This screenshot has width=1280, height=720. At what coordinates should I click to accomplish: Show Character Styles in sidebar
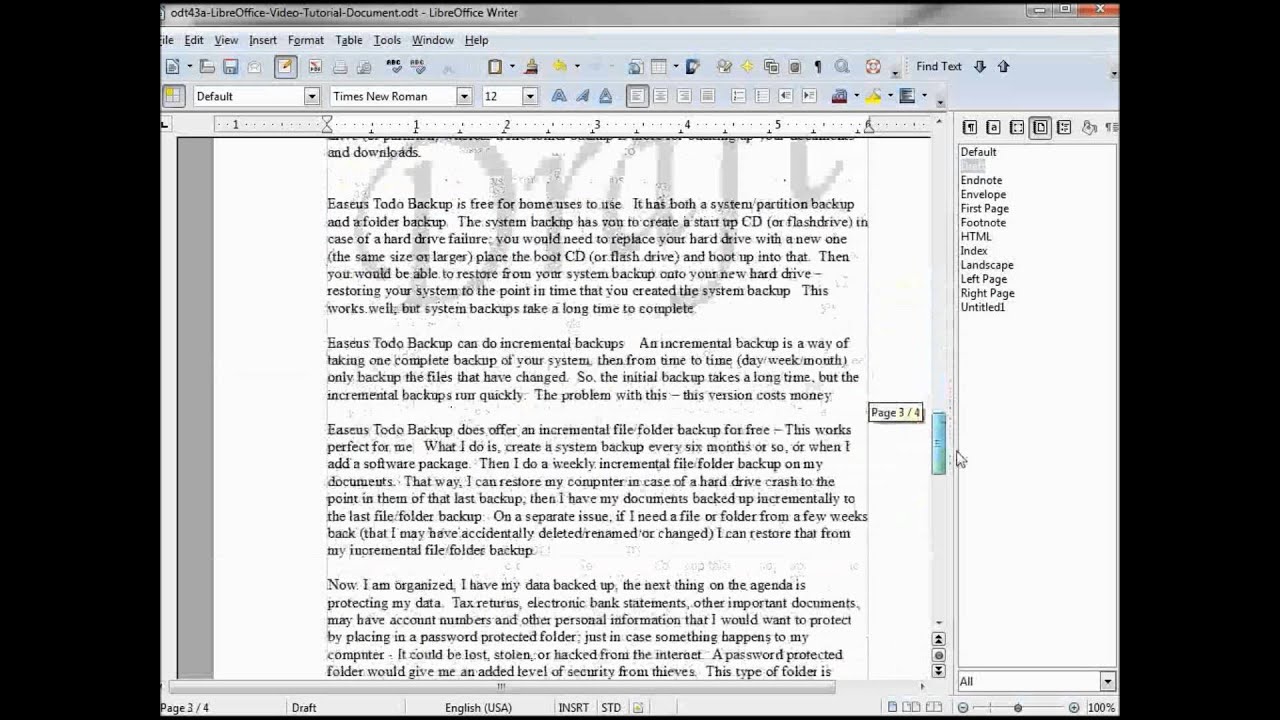tap(993, 127)
